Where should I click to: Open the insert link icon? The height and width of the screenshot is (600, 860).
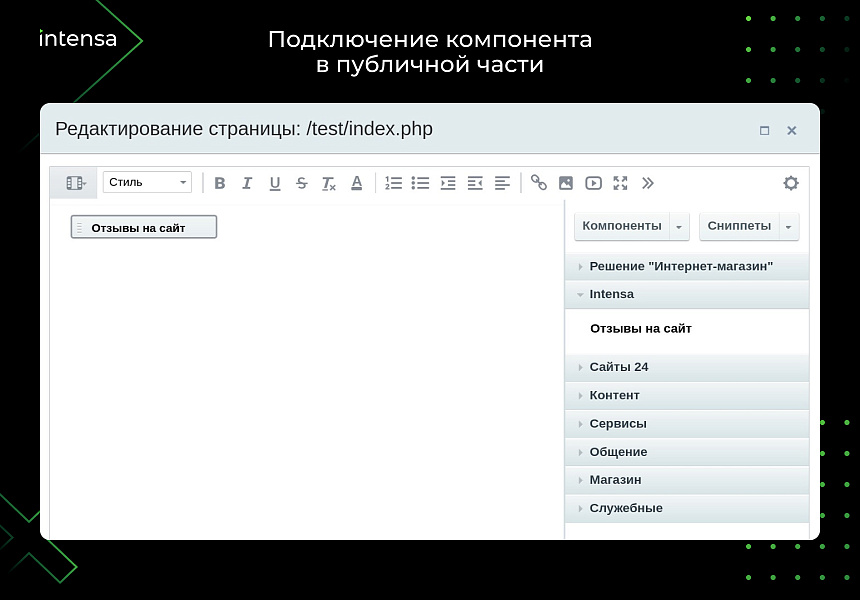[x=539, y=183]
